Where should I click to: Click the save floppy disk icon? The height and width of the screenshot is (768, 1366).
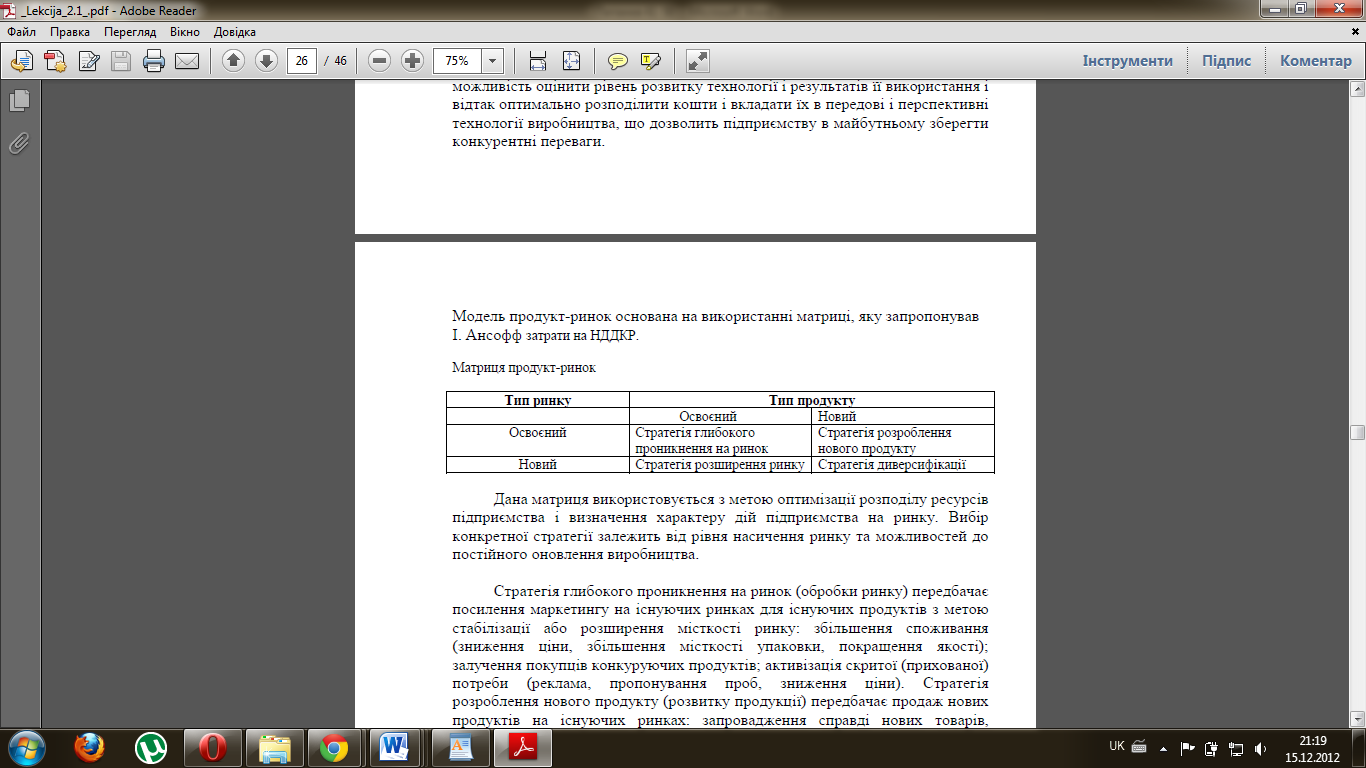[x=121, y=61]
